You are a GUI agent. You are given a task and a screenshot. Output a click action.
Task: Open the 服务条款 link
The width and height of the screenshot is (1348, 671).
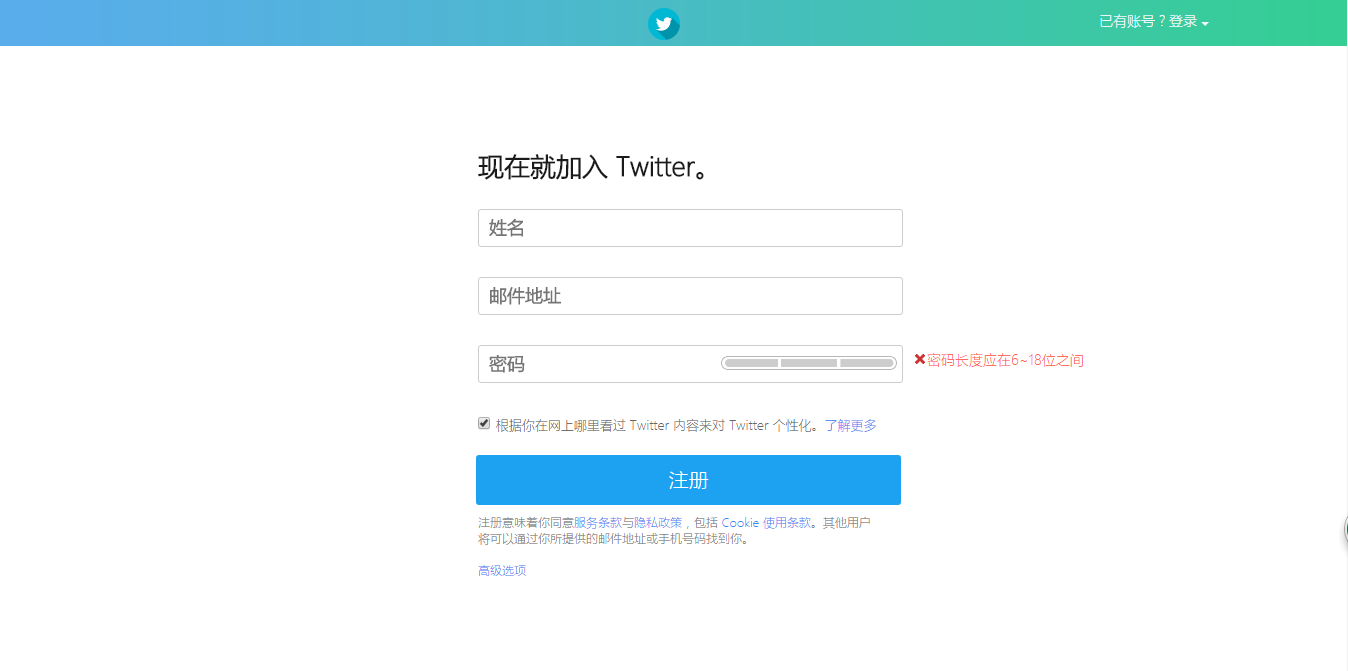pos(598,522)
